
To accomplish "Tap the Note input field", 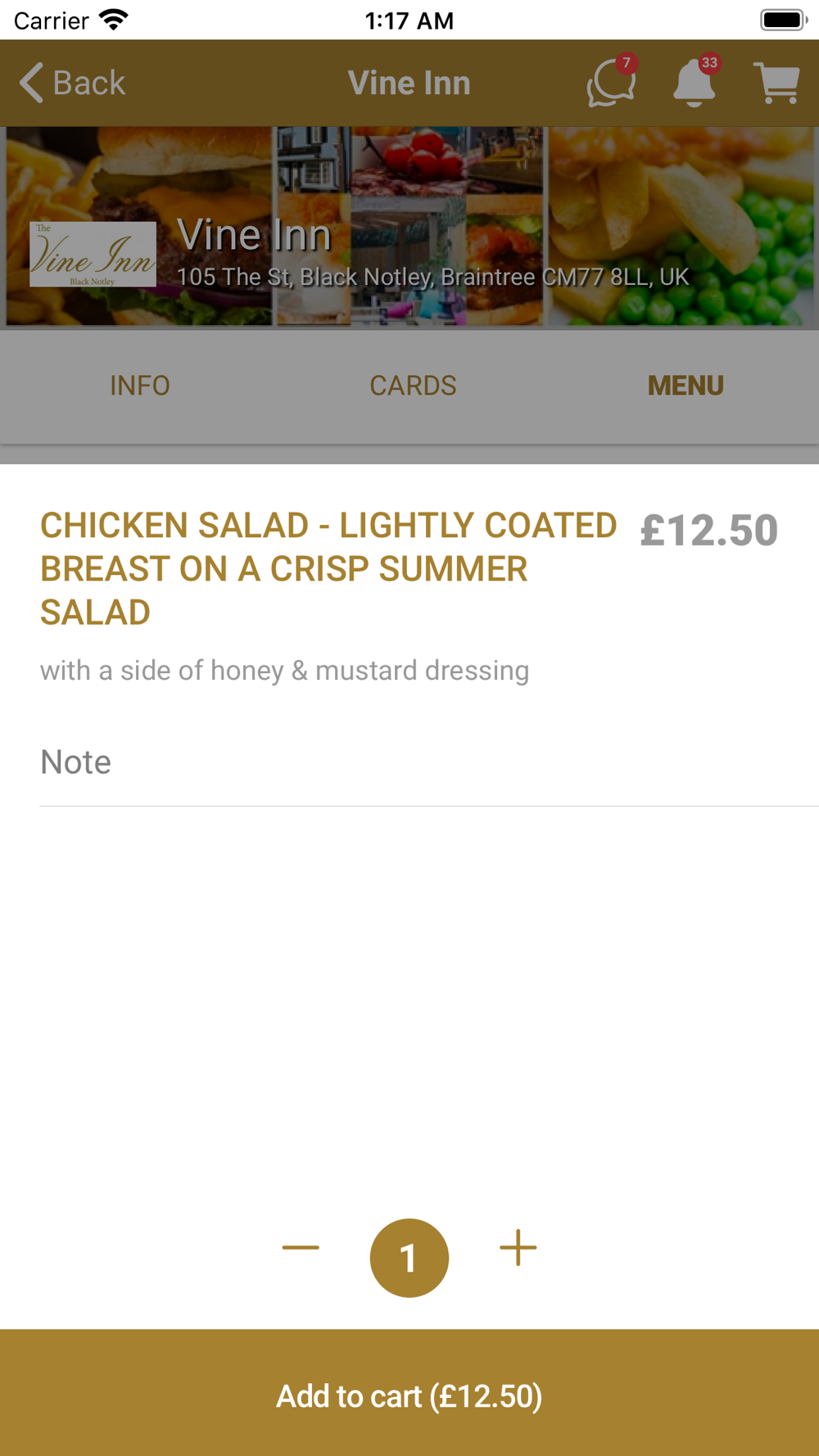I will (x=426, y=762).
